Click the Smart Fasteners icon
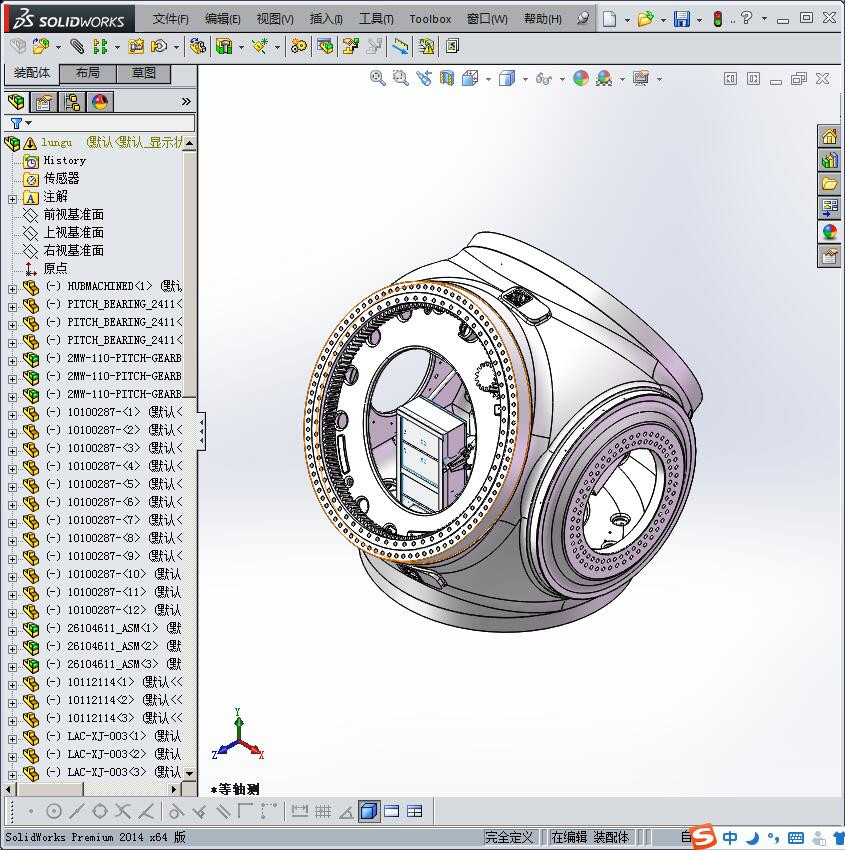 click(x=136, y=47)
